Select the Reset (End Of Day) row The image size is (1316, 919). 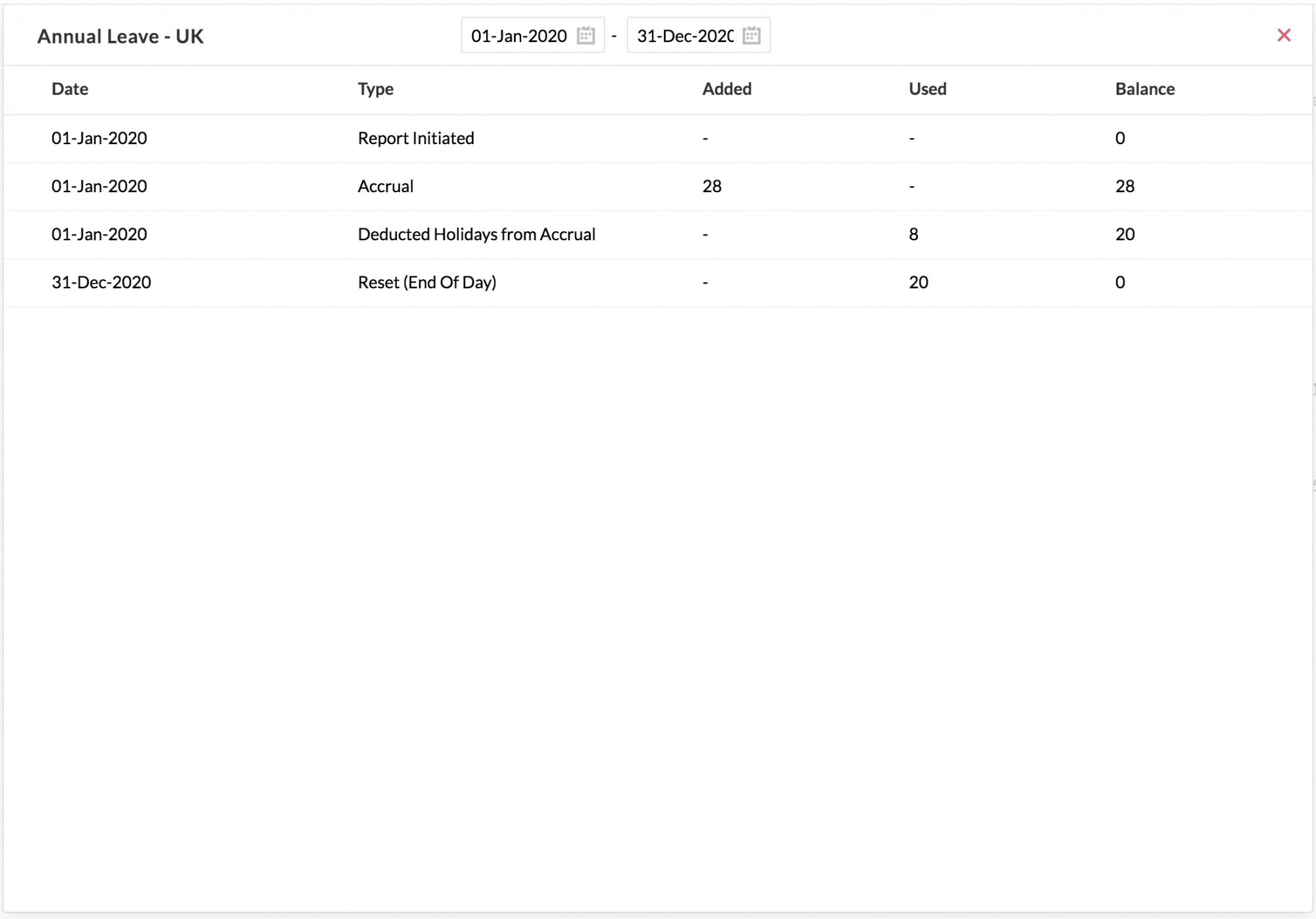[658, 282]
